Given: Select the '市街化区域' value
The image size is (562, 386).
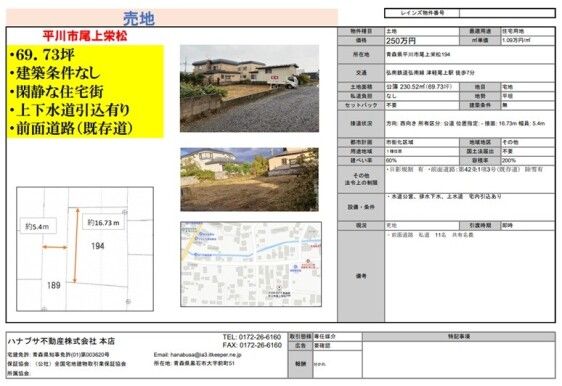Looking at the screenshot, I should [399, 142].
